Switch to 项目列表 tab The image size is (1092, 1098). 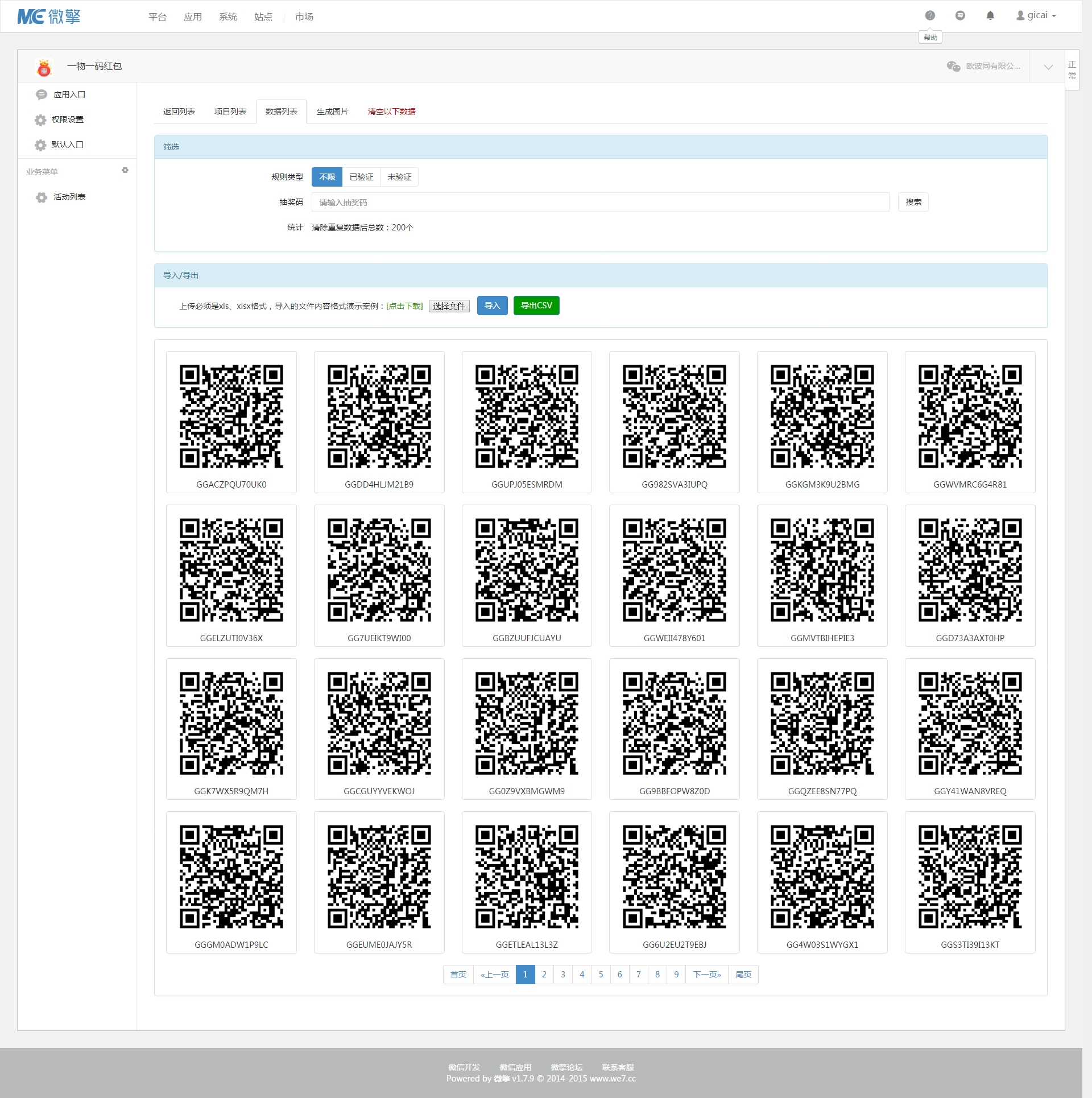tap(230, 112)
